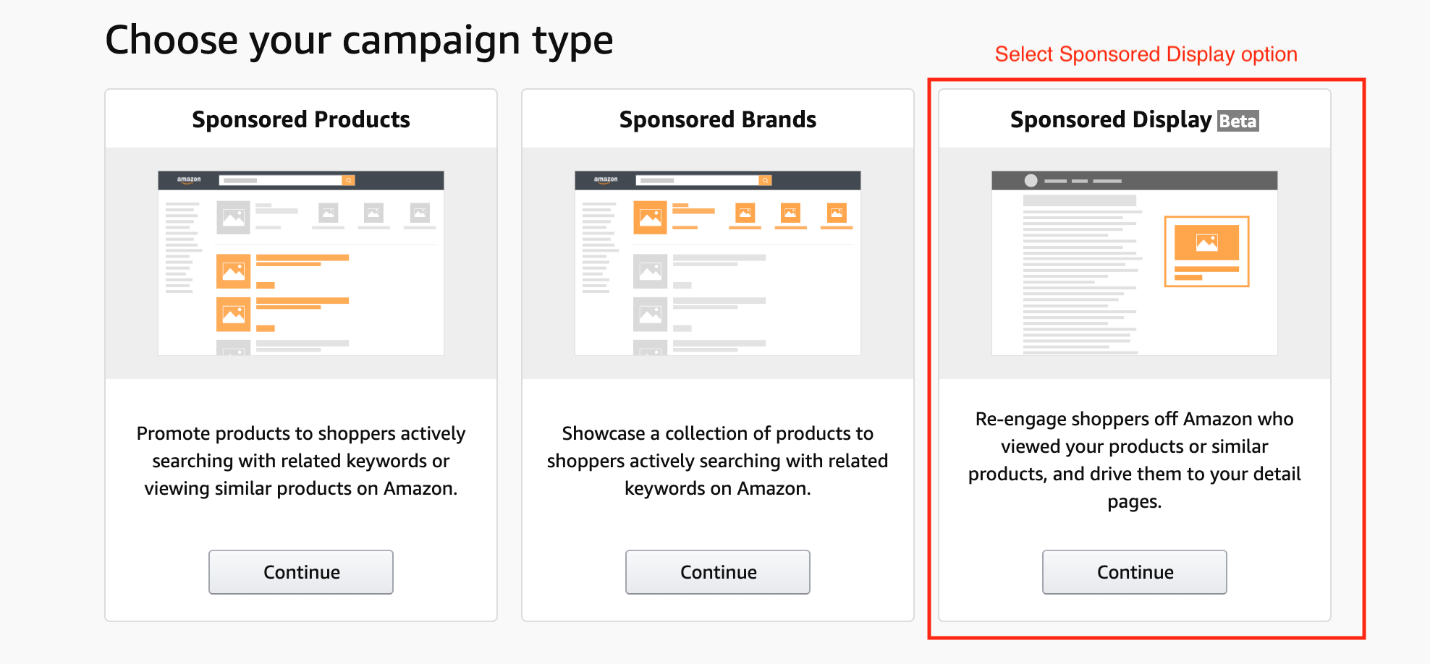The width and height of the screenshot is (1430, 664).
Task: Click the large orange brand image in Sponsored Brands preview
Action: [x=650, y=217]
